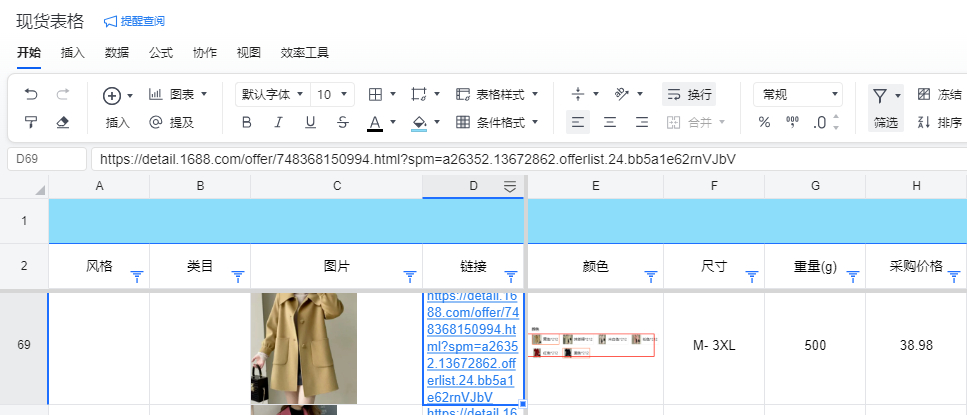Click the 提醒查询 megaphone link
The width and height of the screenshot is (967, 415).
(134, 21)
